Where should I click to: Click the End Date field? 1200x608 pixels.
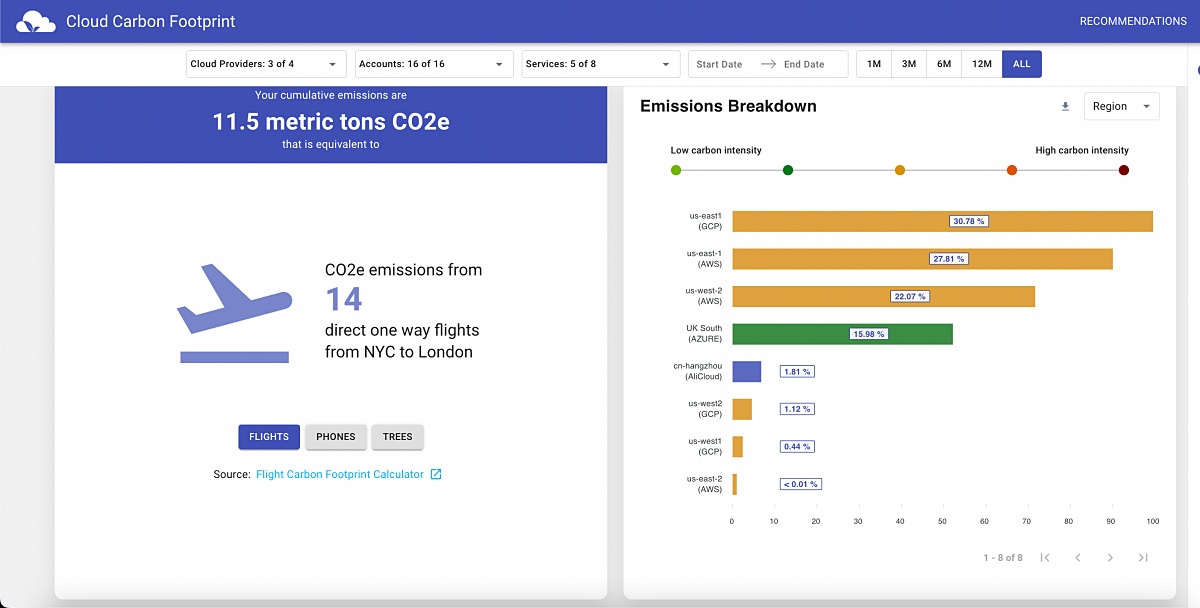pyautogui.click(x=804, y=64)
